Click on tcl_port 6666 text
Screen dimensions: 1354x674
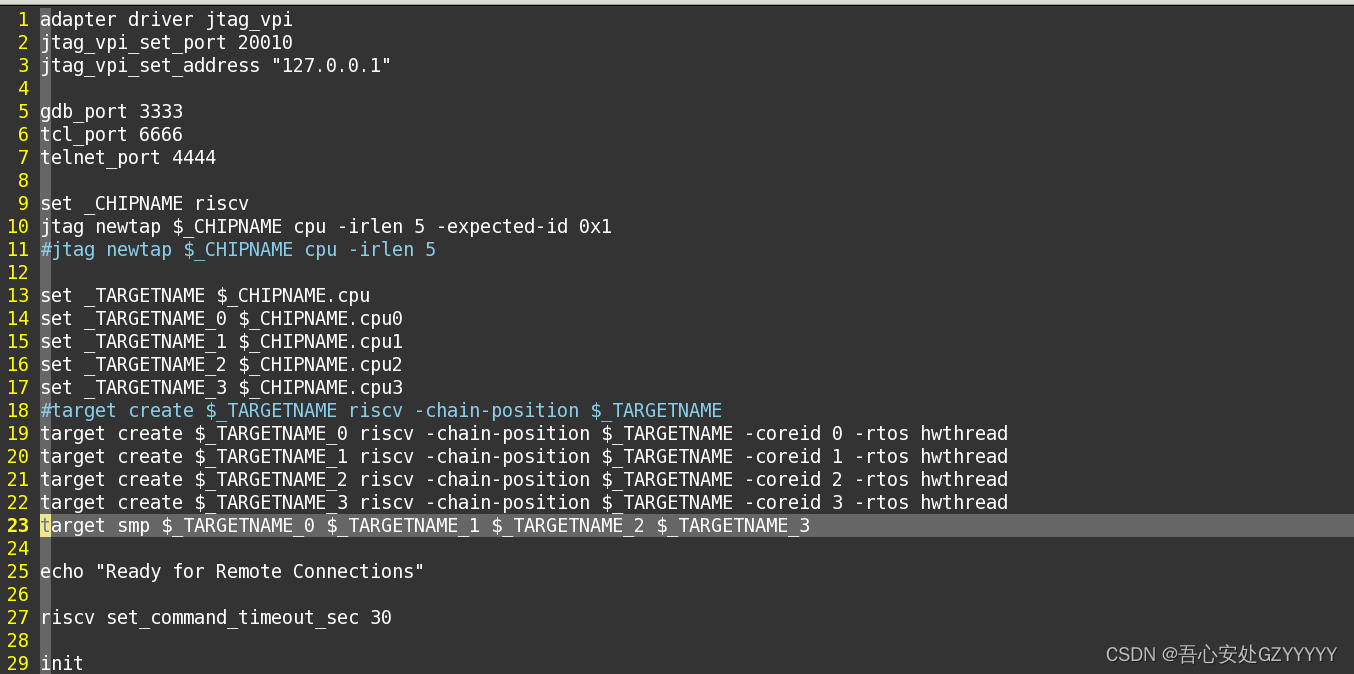tap(112, 134)
